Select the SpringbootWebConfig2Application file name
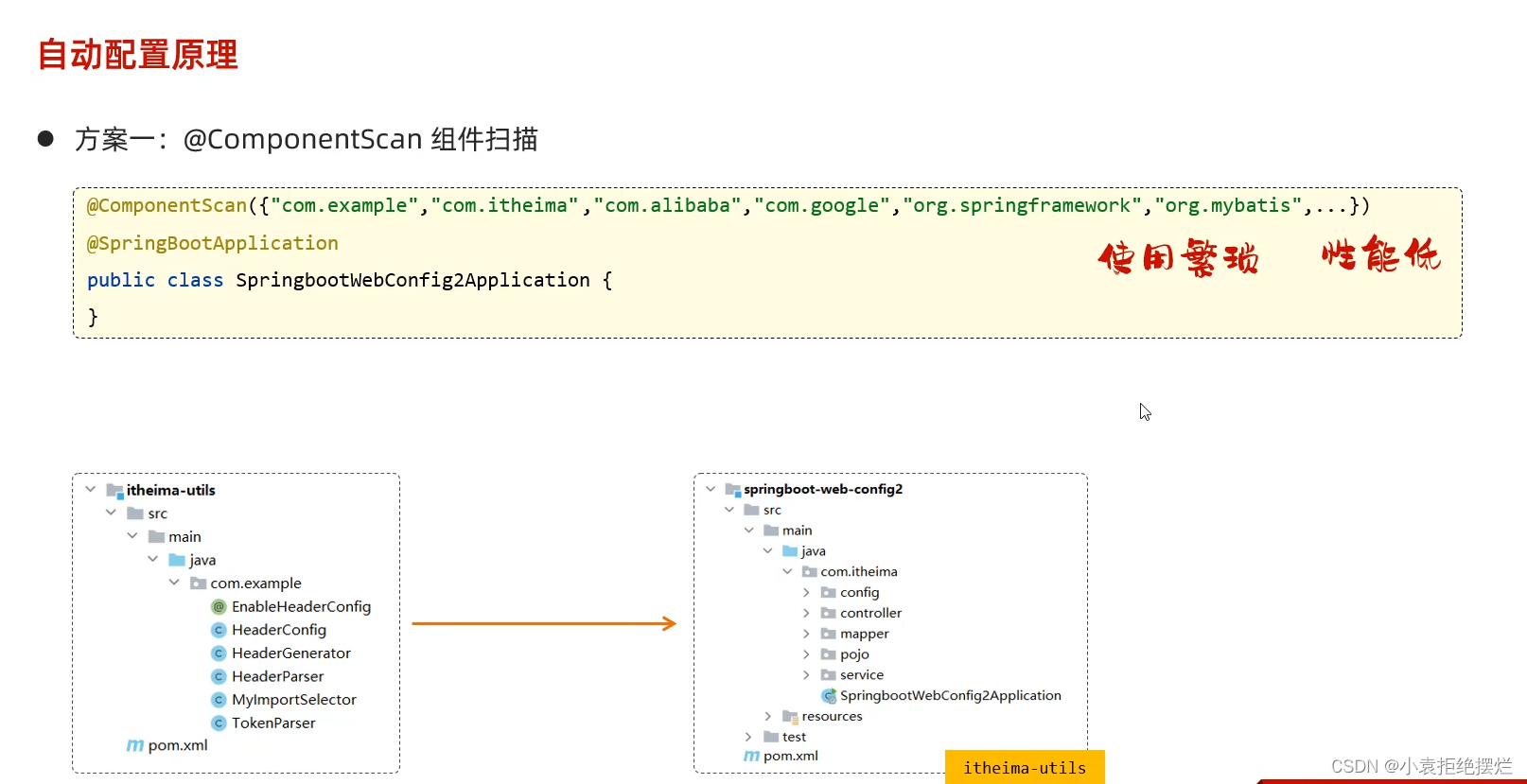Viewport: 1527px width, 784px height. coord(951,696)
